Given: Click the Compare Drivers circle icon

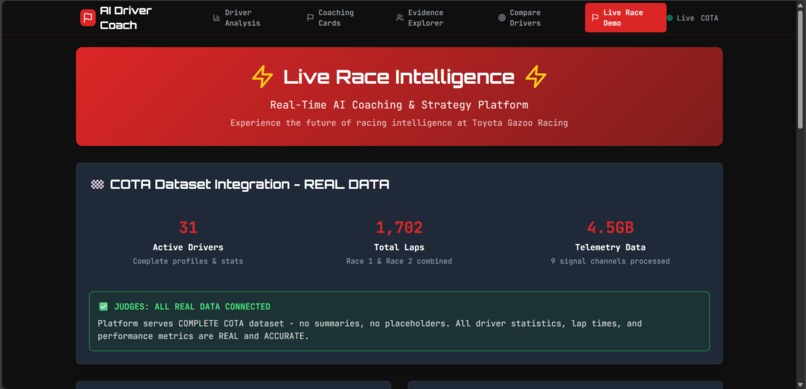Looking at the screenshot, I should click(502, 18).
